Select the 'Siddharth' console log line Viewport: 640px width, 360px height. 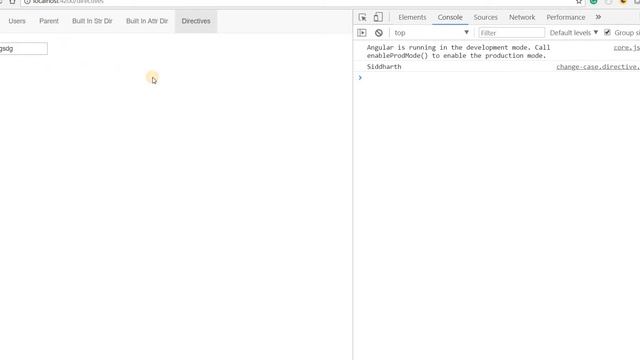click(x=384, y=67)
